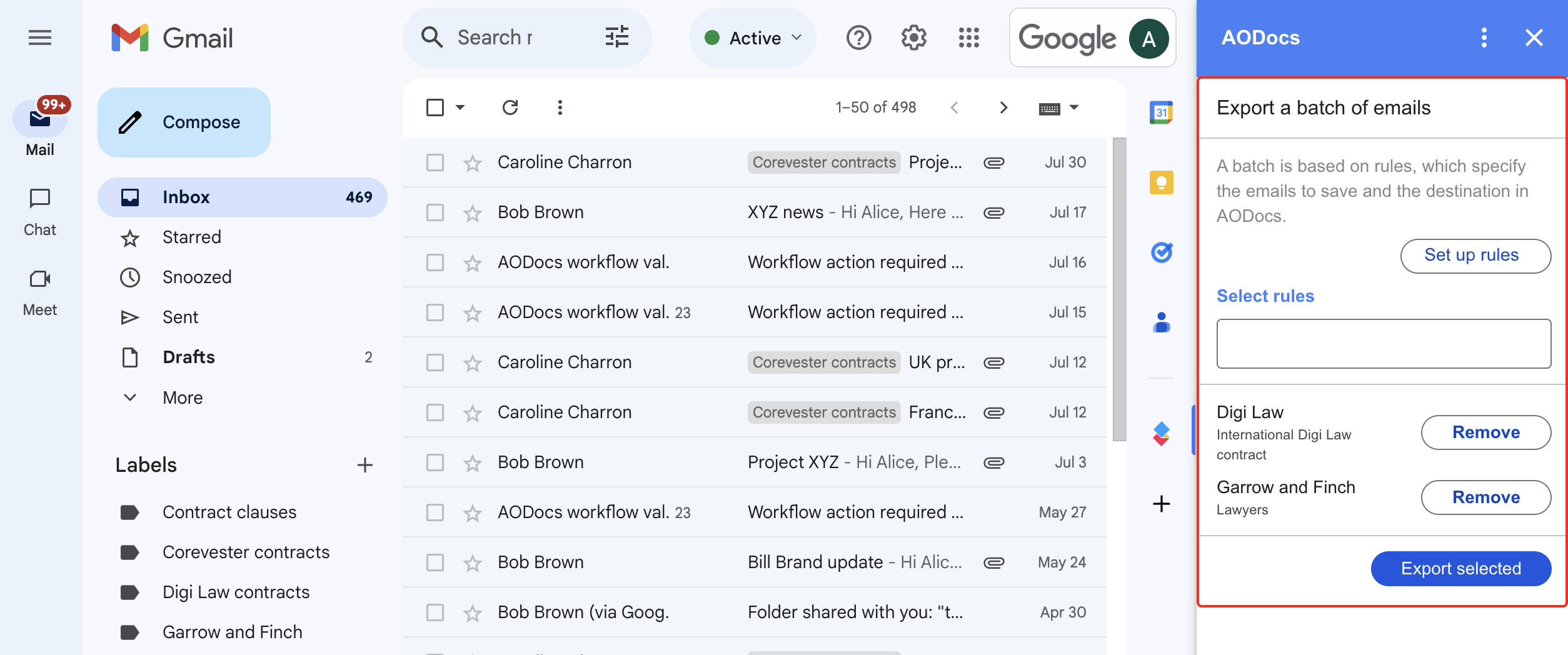1568x655 pixels.
Task: Remove the Digi Law rule
Action: tap(1485, 432)
